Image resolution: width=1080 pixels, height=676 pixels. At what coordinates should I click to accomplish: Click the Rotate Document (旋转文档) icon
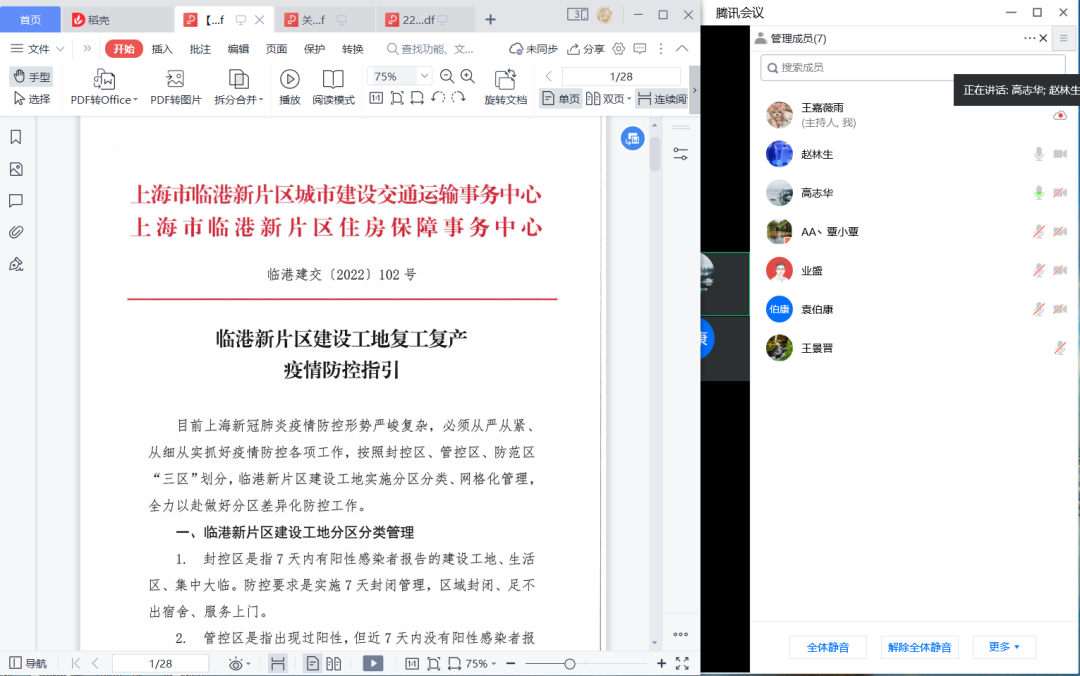(505, 80)
